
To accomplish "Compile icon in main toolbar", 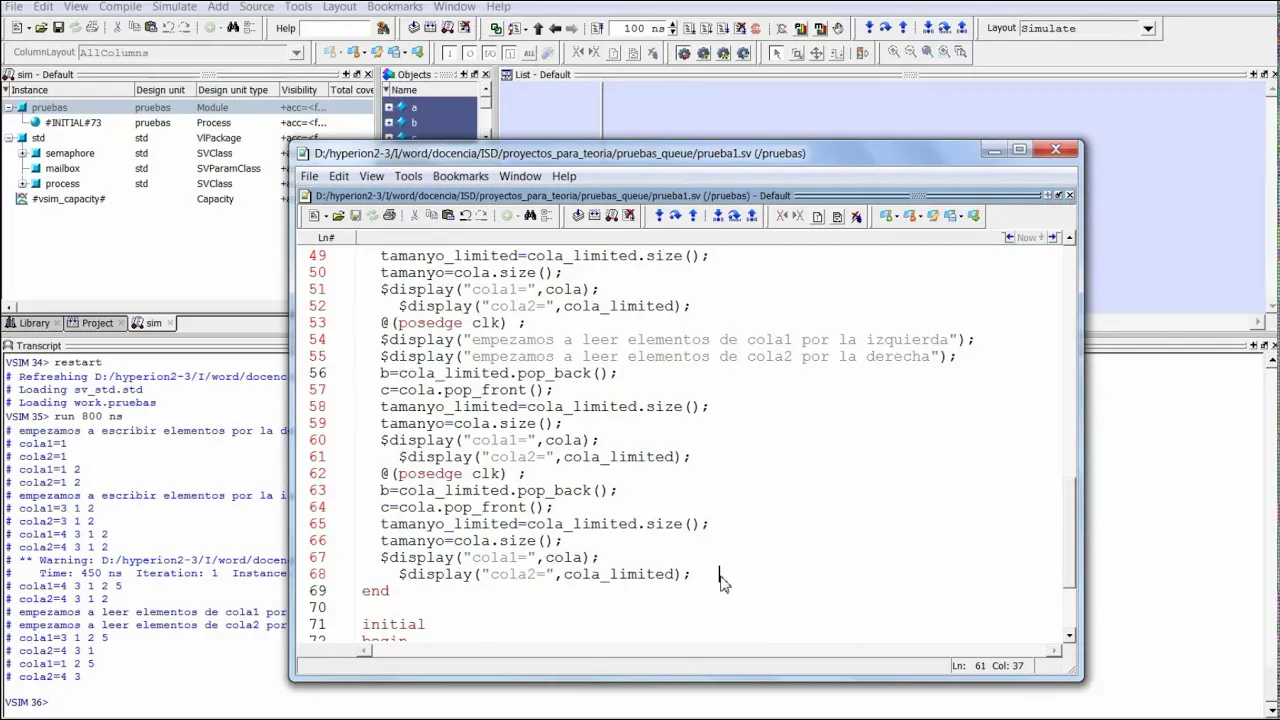I will click(413, 28).
